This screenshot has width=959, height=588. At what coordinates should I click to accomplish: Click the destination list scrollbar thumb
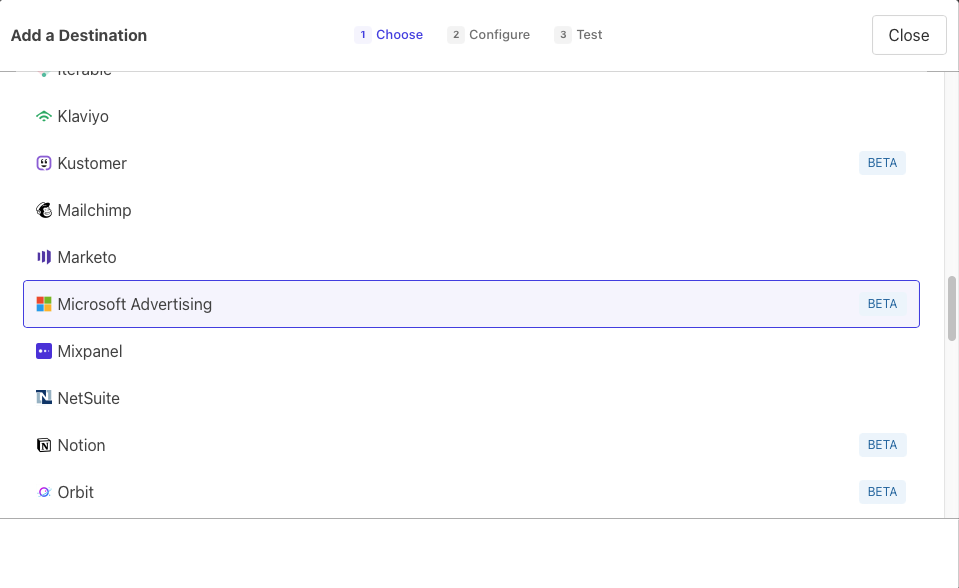click(951, 308)
